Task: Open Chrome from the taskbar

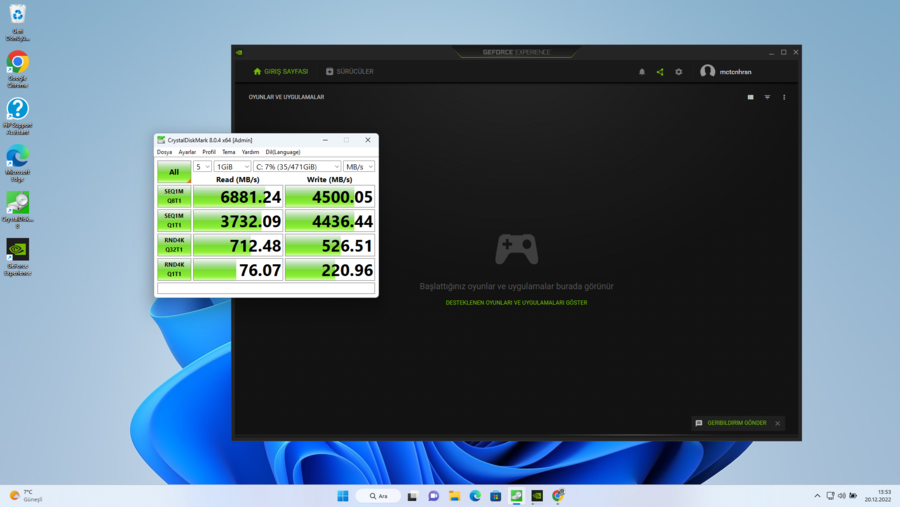Action: point(558,496)
